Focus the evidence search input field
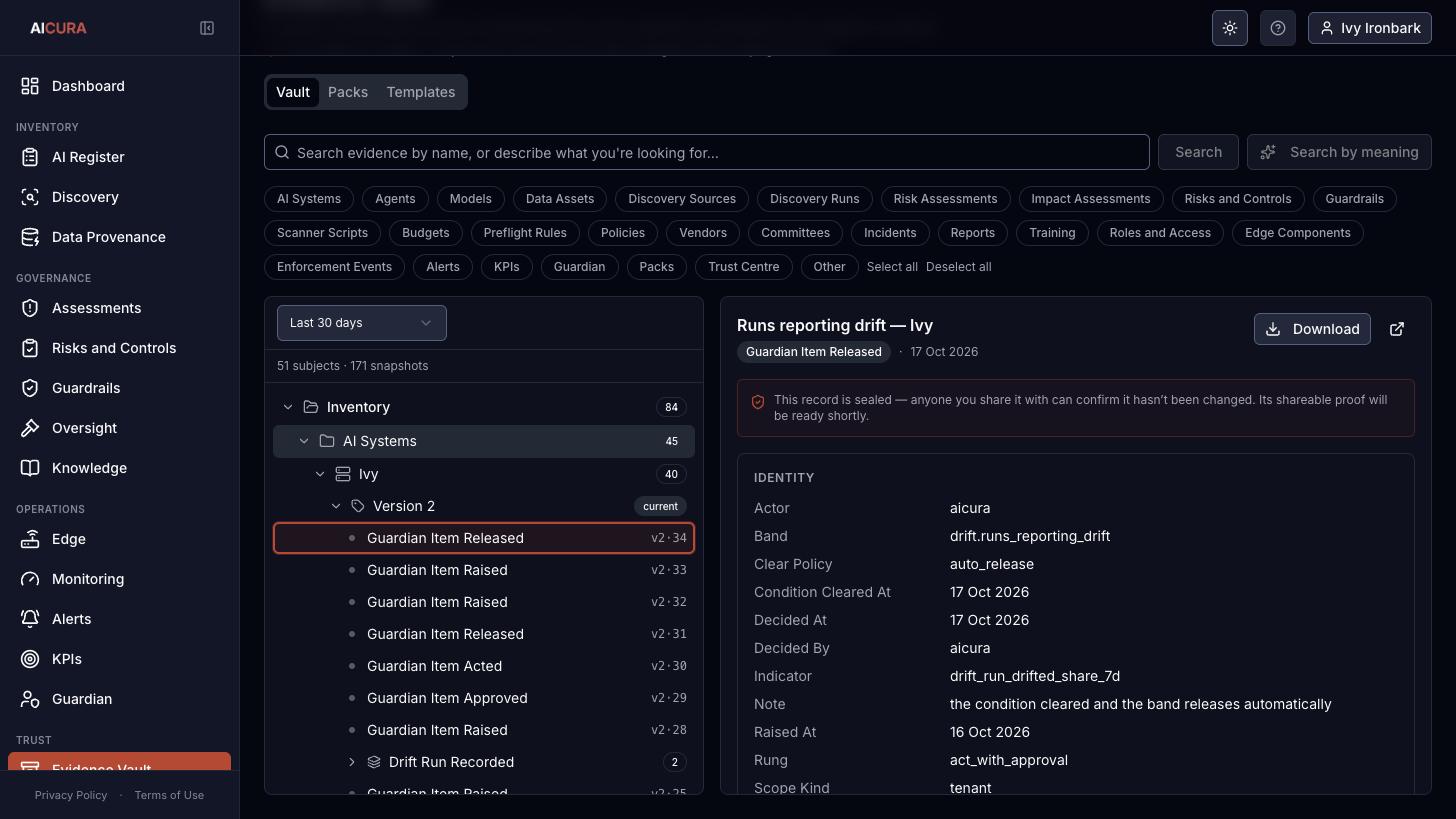This screenshot has height=819, width=1456. (707, 152)
